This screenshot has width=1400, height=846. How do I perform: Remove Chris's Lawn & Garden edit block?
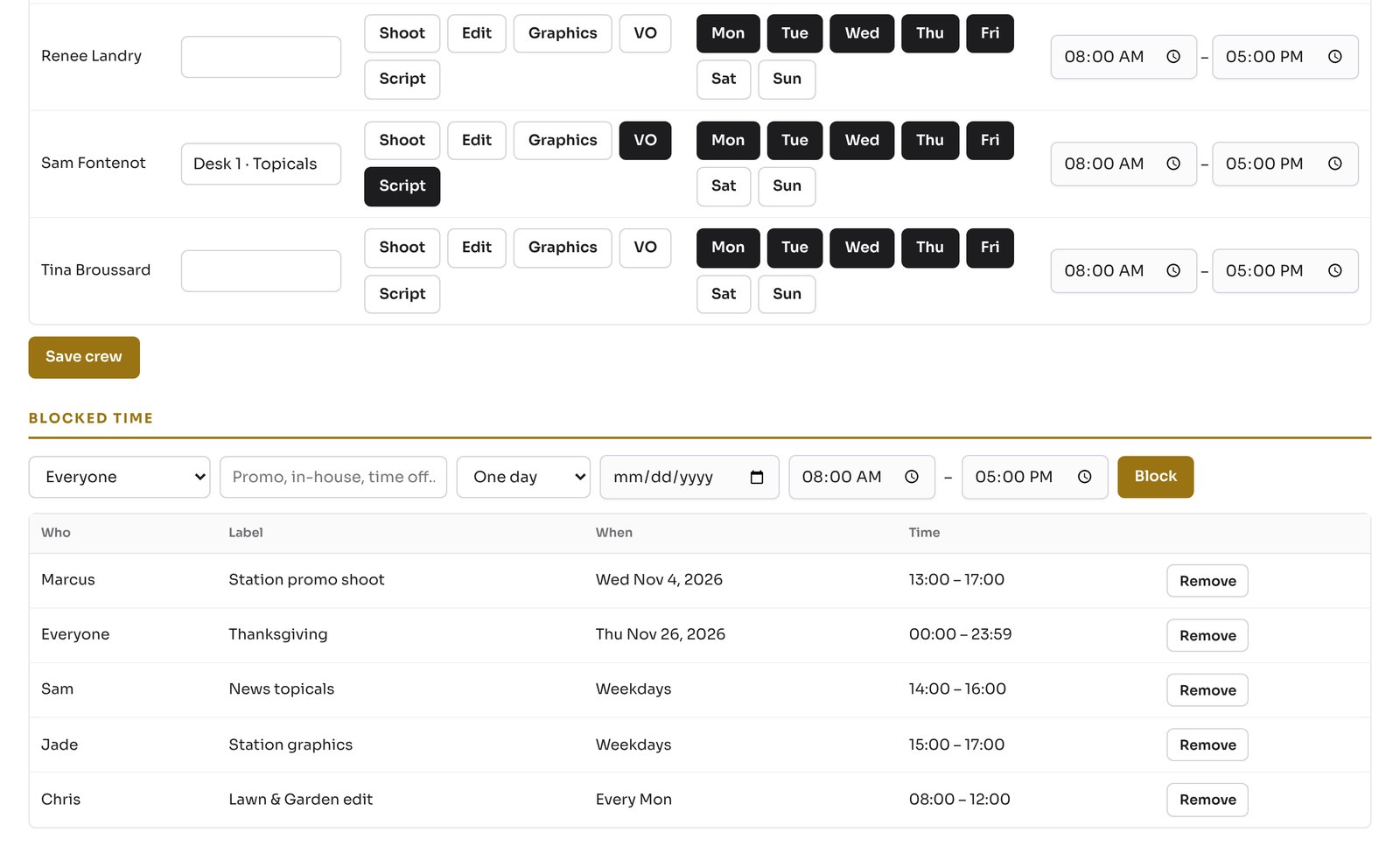[1207, 800]
